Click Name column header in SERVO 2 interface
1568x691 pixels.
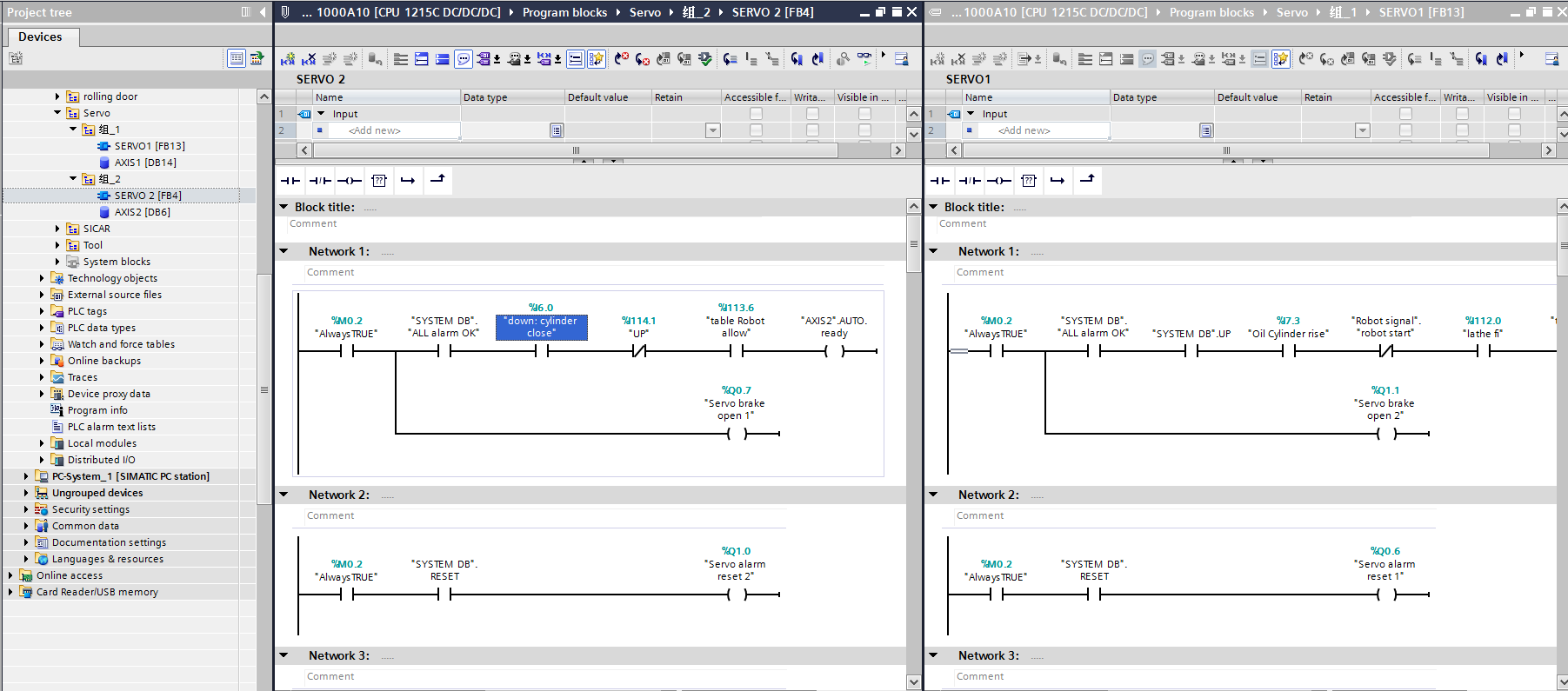[x=386, y=97]
